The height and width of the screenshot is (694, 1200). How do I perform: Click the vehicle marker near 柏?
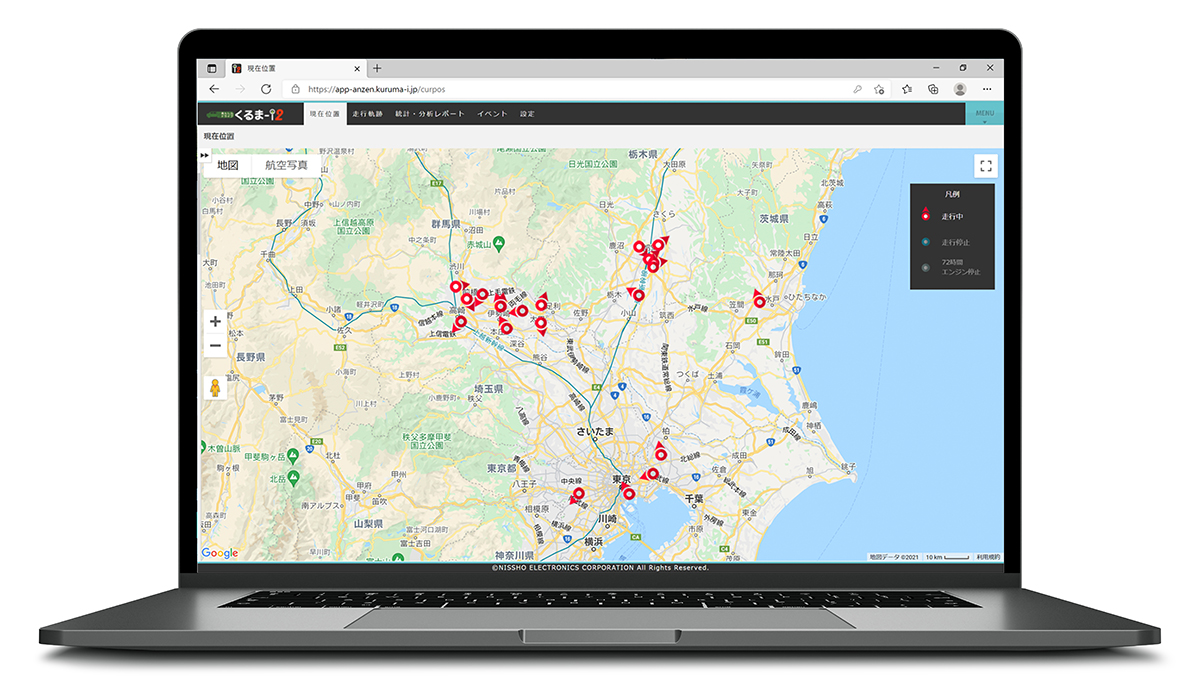coord(660,454)
